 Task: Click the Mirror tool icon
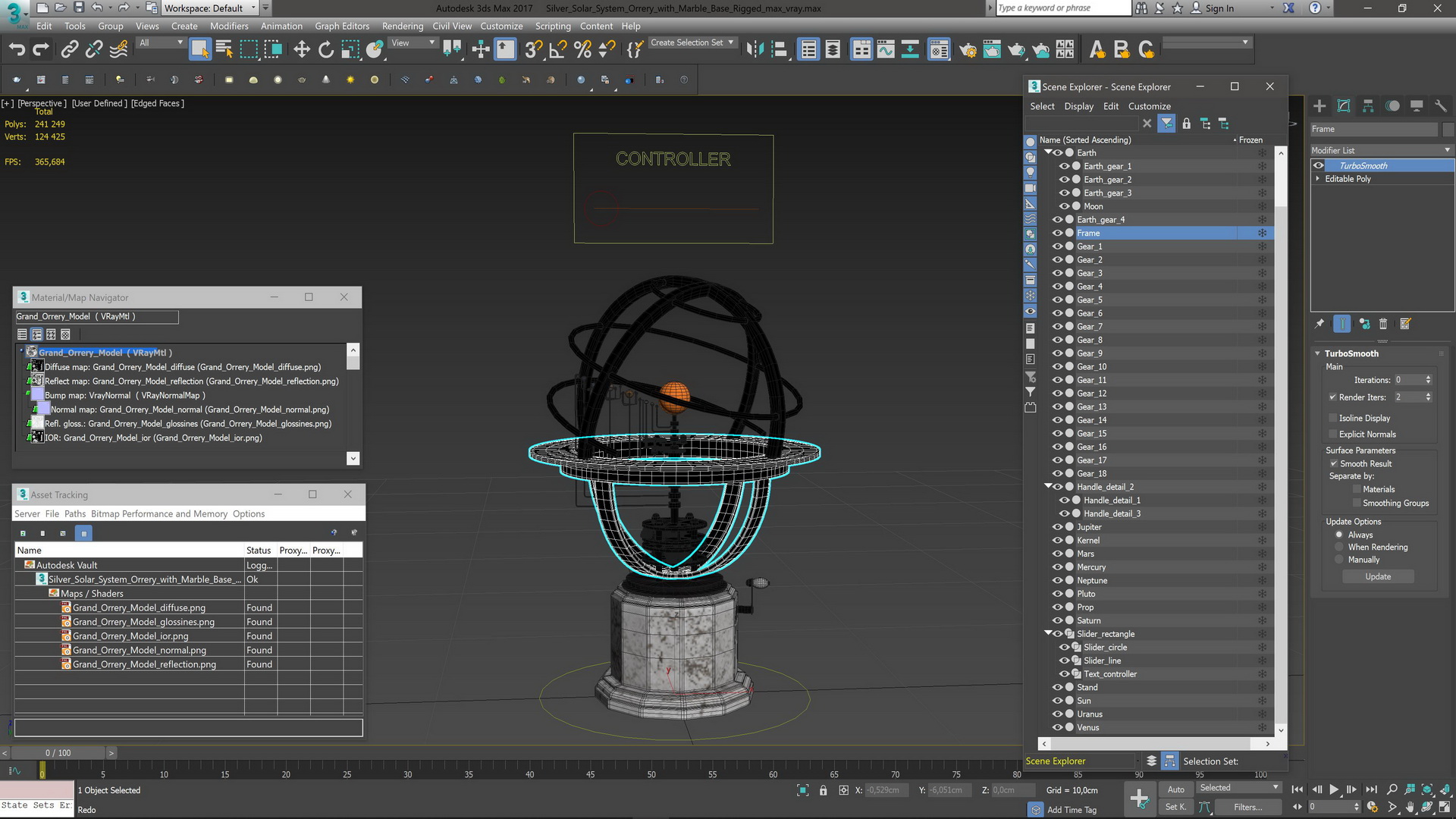755,50
